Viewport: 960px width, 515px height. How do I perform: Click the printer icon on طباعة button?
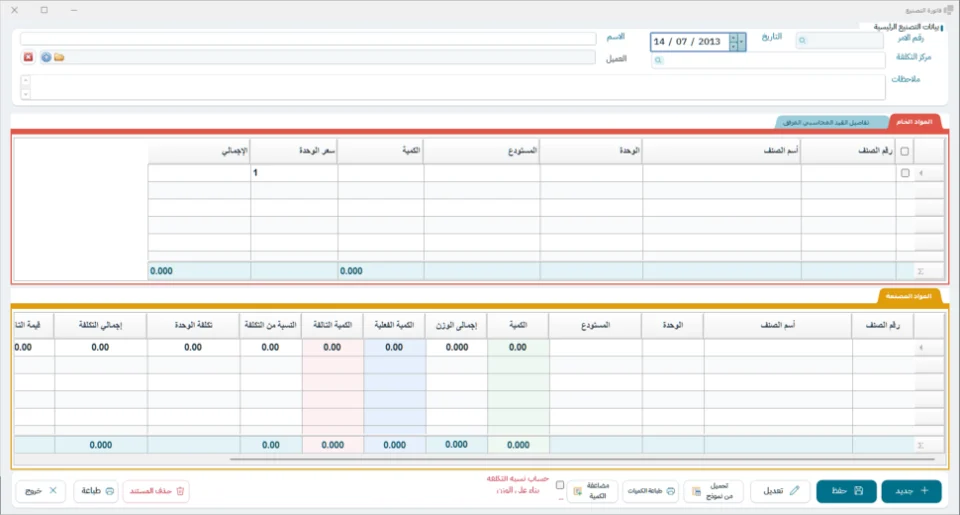point(110,491)
